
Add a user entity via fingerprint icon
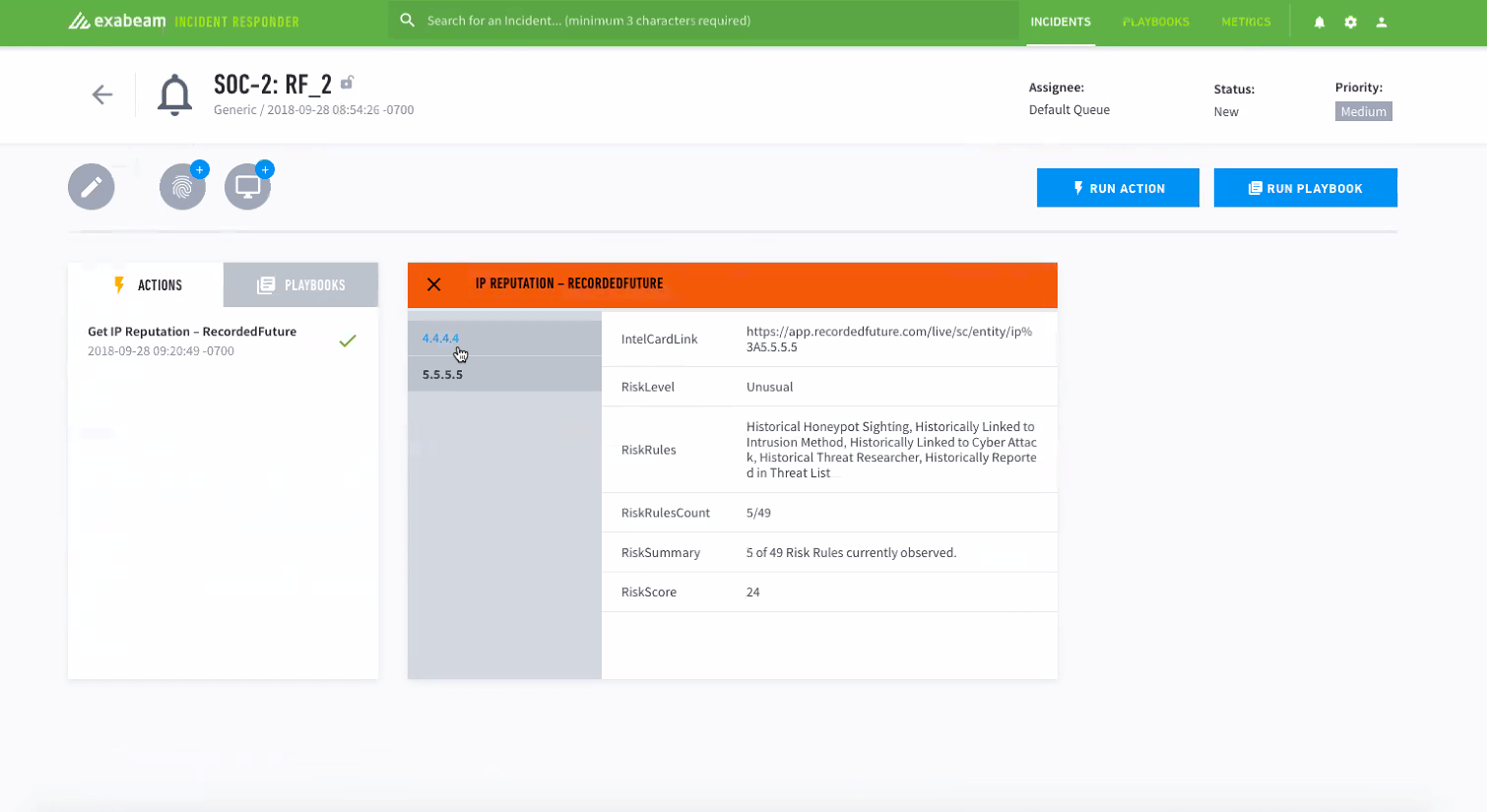(x=183, y=187)
